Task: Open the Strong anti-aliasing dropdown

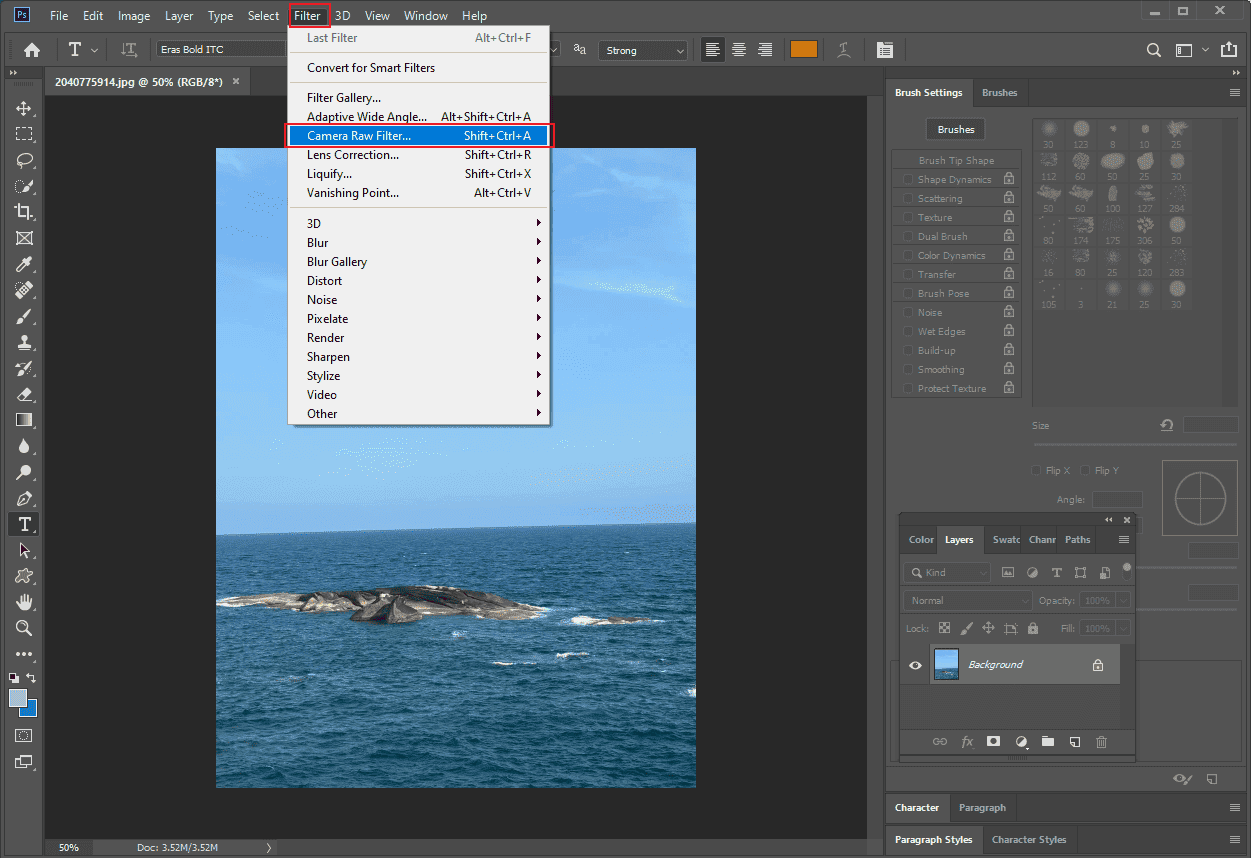Action: 643,49
